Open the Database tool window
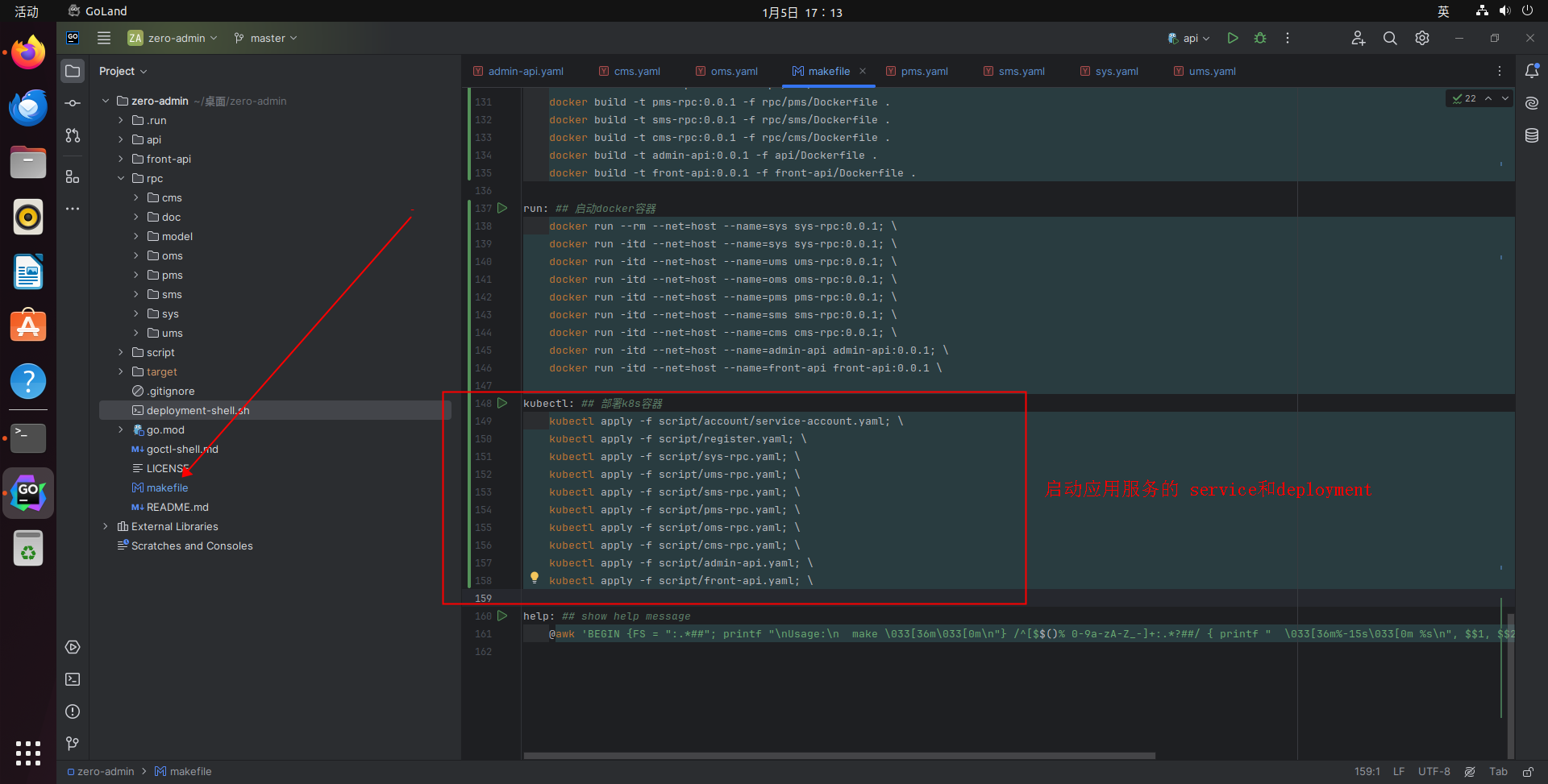 point(1532,135)
